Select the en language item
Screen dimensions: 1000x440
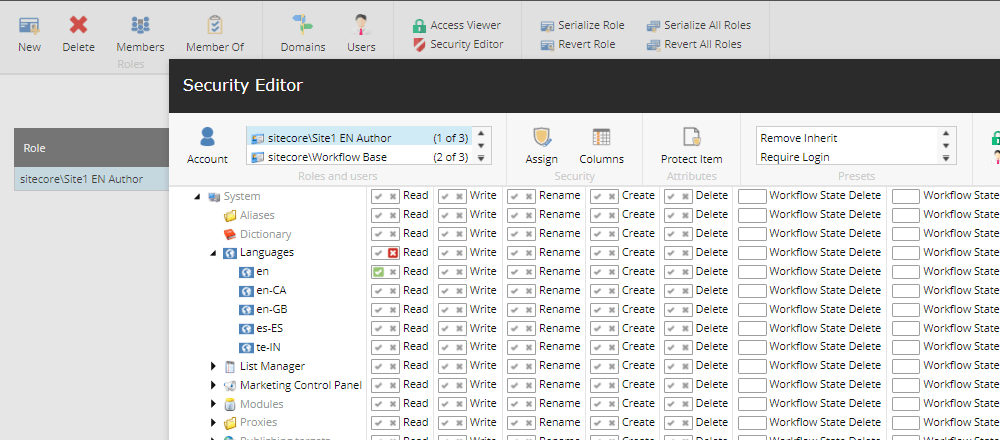[262, 272]
